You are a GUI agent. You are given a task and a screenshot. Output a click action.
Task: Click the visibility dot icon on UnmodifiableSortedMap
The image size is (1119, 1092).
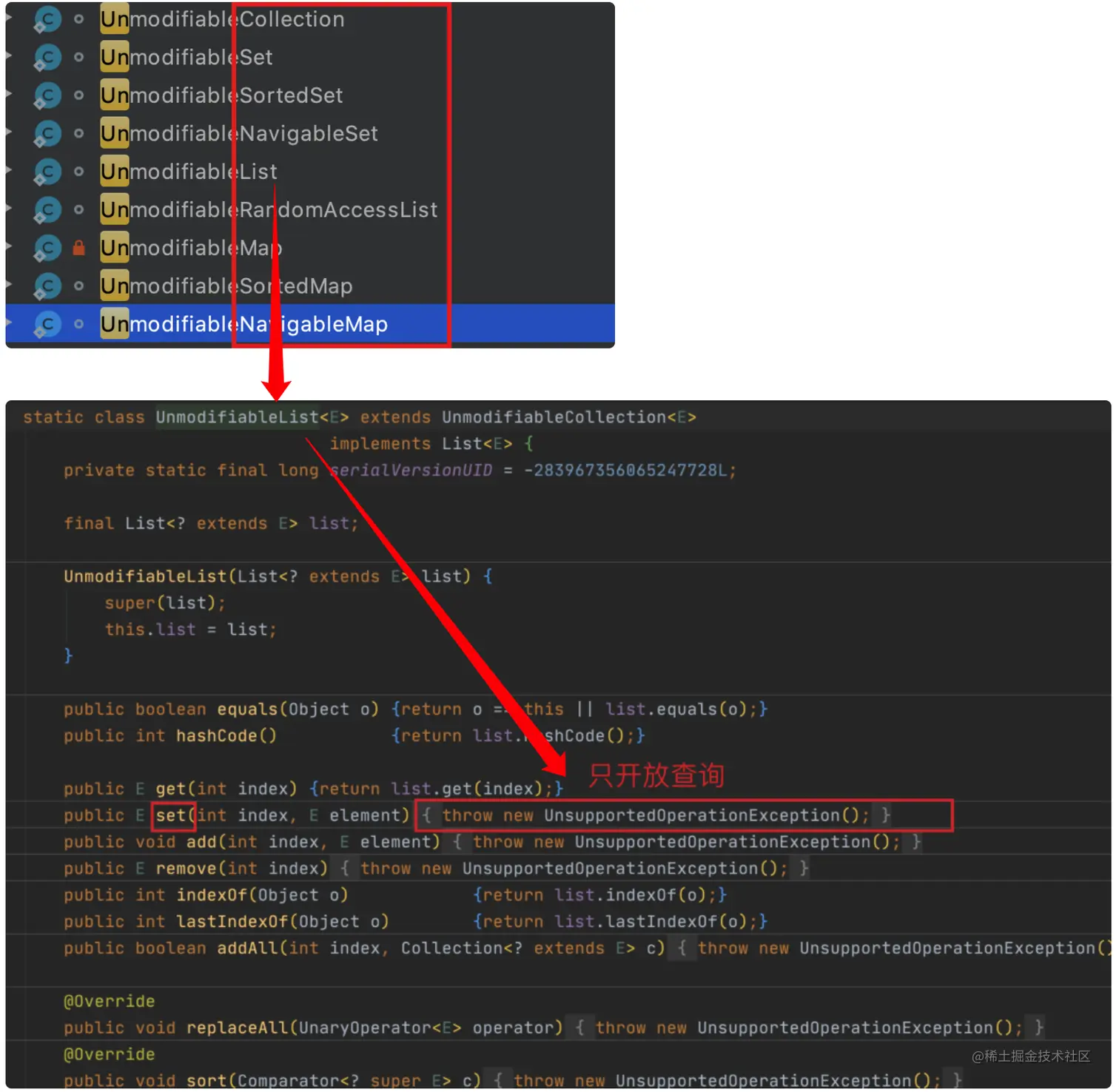point(78,286)
